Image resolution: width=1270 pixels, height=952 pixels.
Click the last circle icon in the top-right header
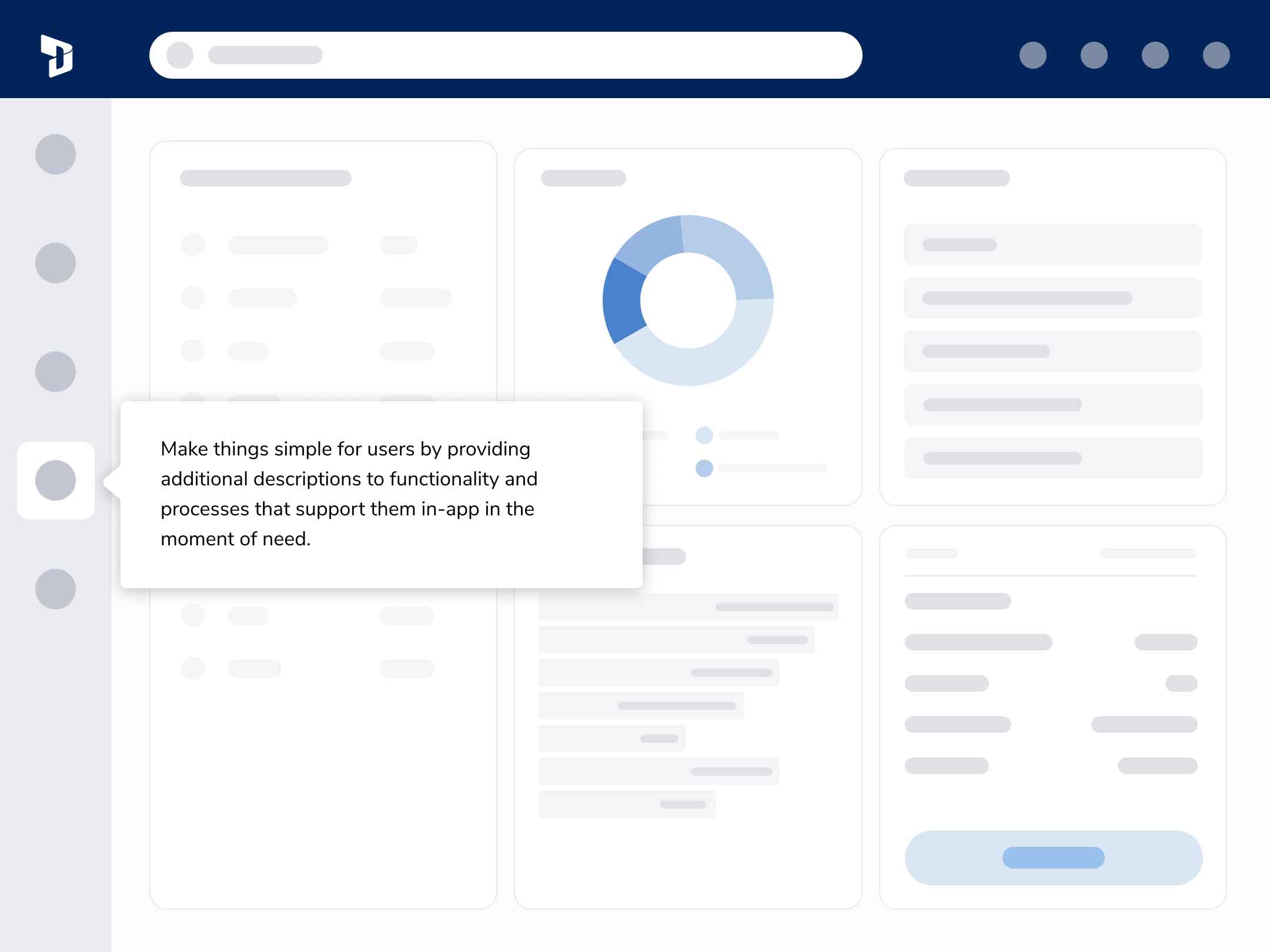point(1216,55)
